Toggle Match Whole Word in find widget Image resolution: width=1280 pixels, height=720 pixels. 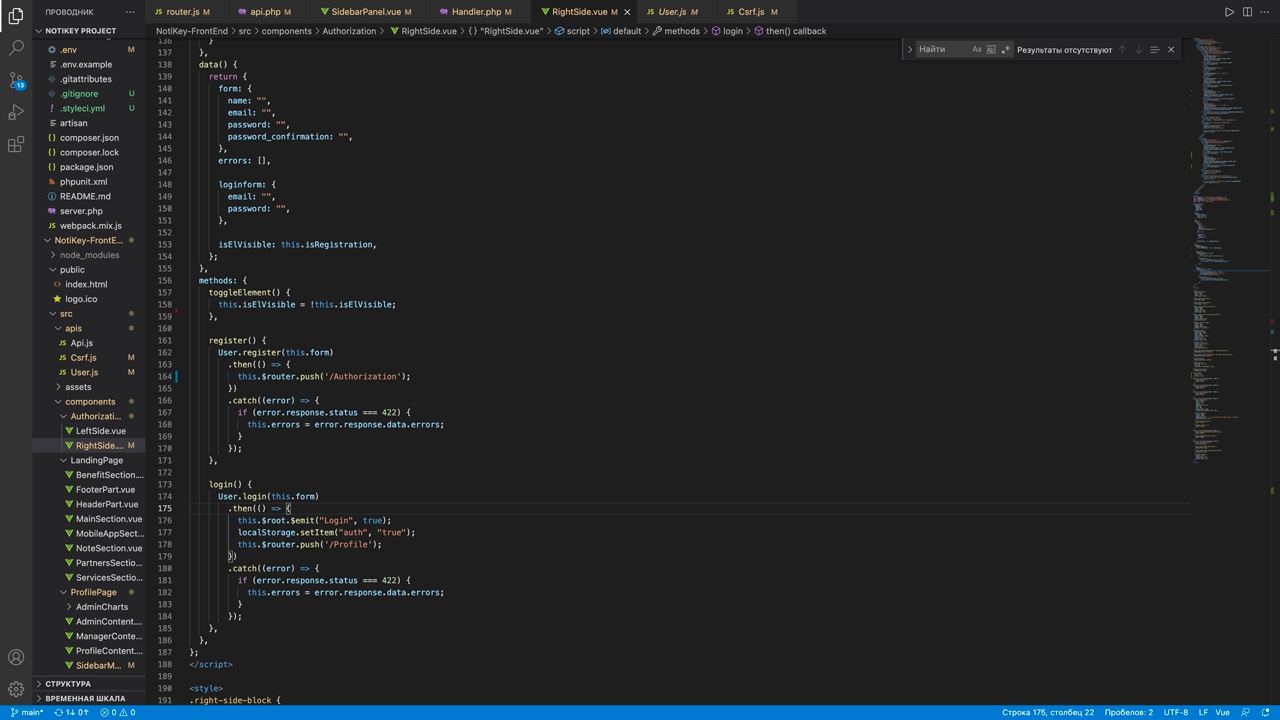(991, 50)
